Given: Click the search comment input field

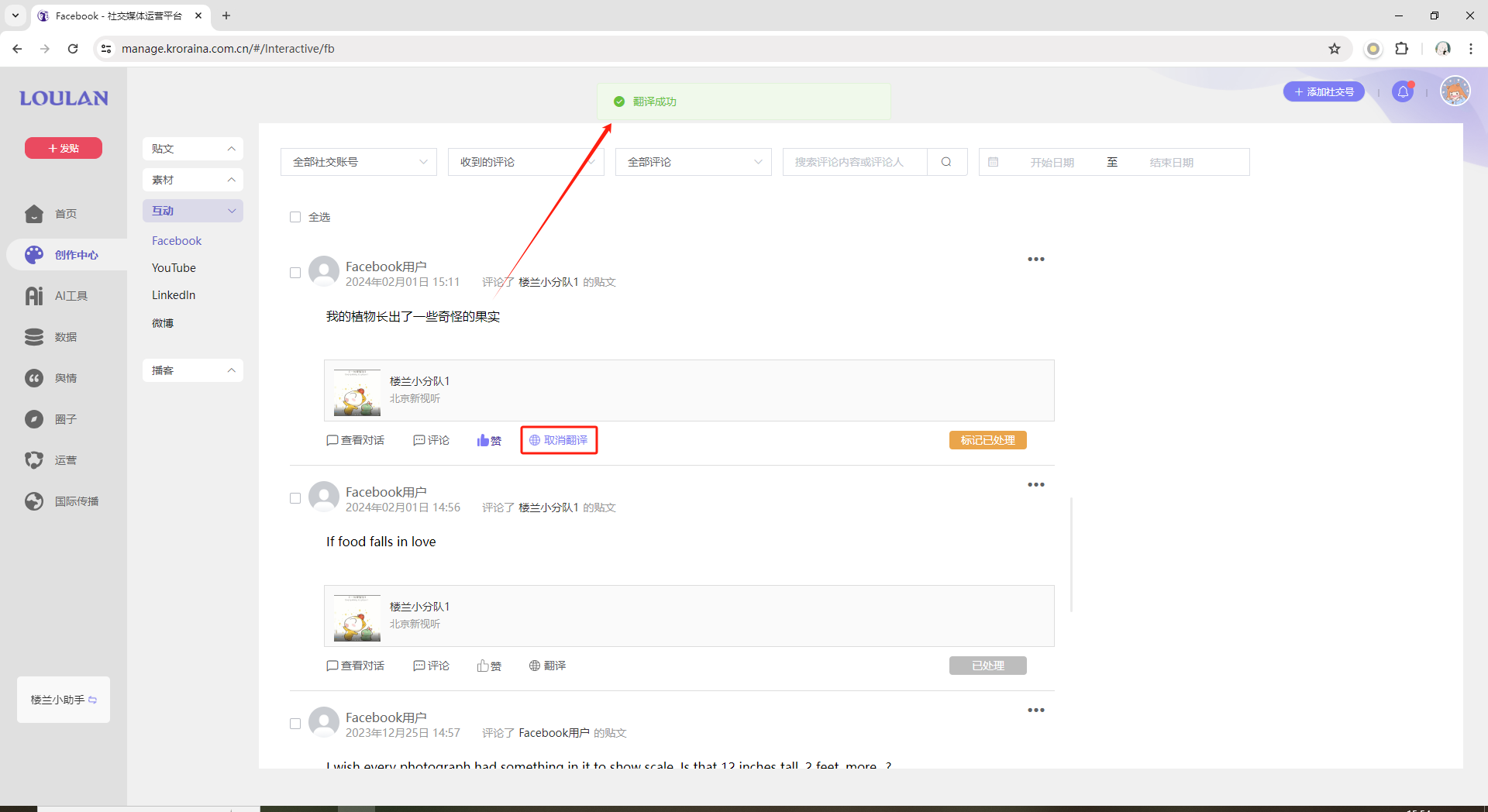Looking at the screenshot, I should click(855, 162).
